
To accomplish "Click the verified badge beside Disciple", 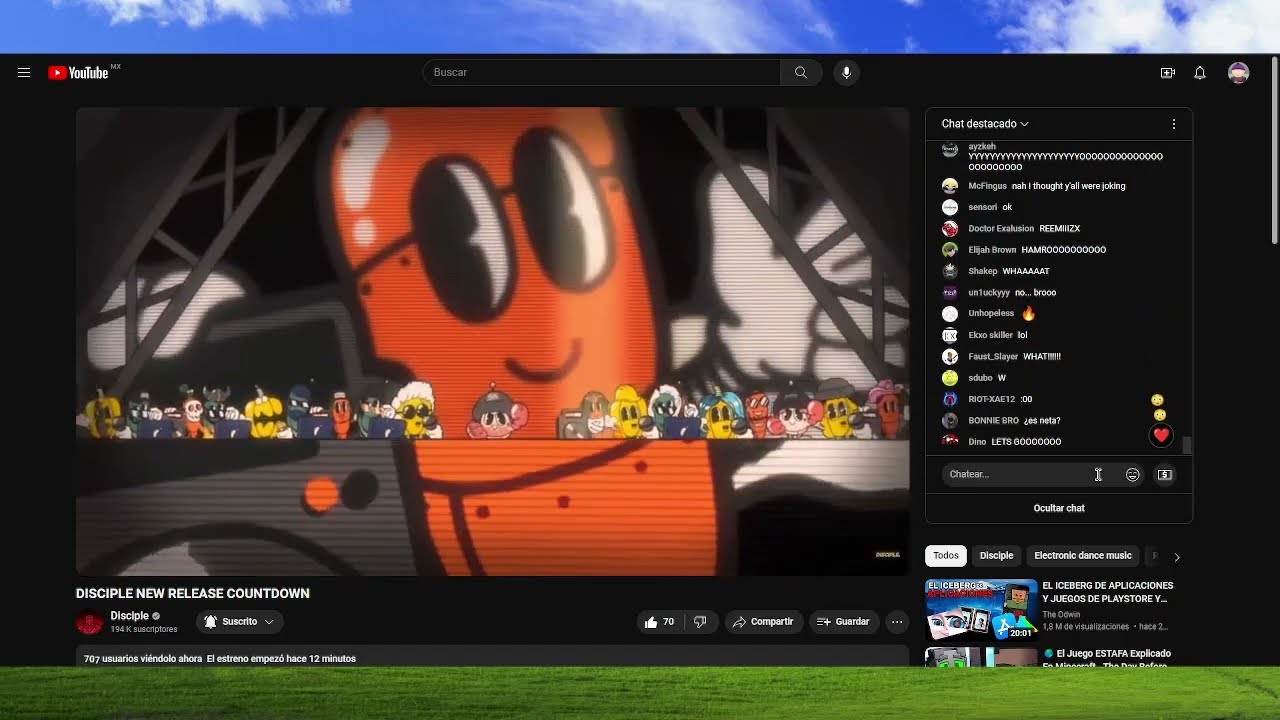I will (x=156, y=616).
